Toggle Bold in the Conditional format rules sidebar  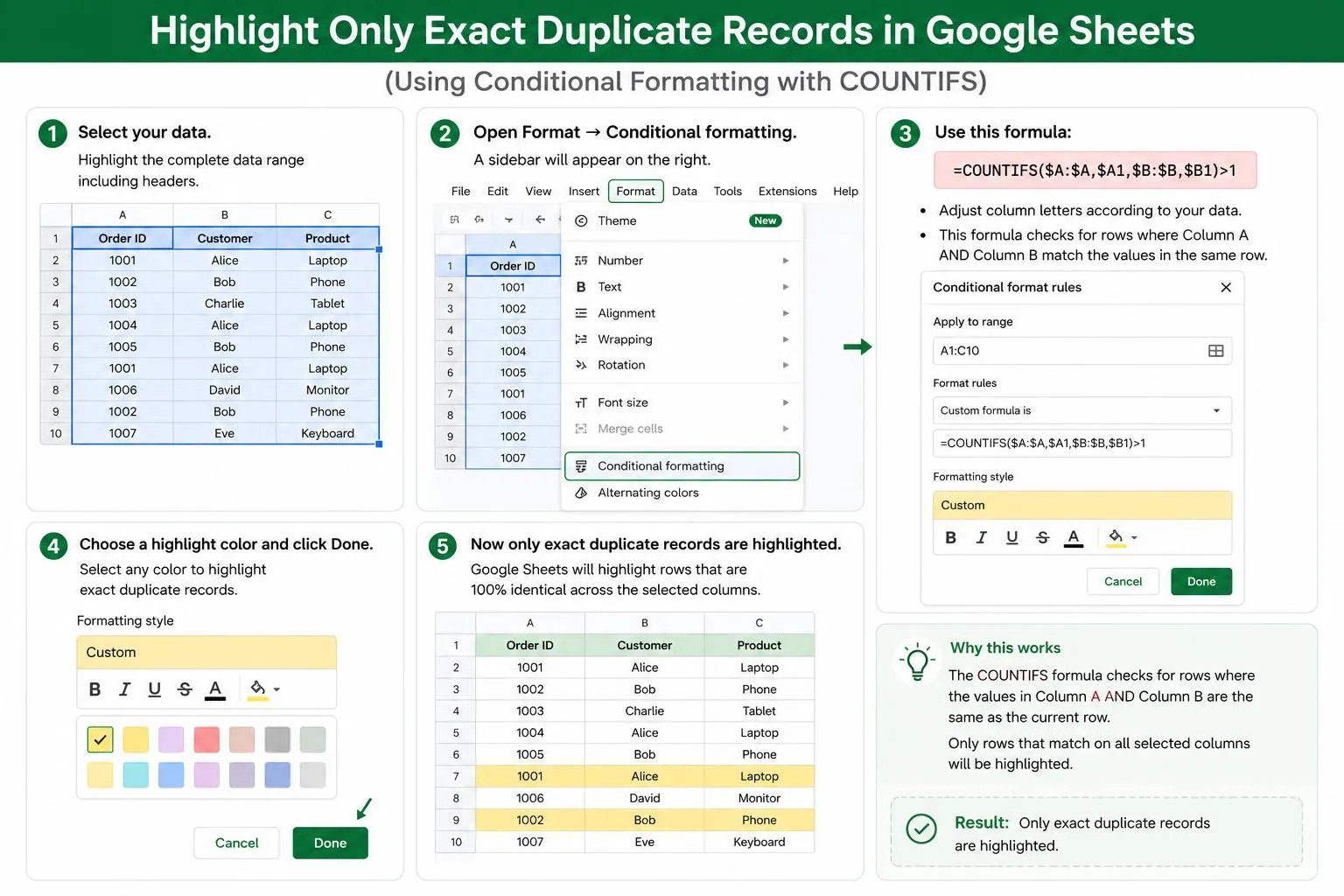(x=951, y=538)
